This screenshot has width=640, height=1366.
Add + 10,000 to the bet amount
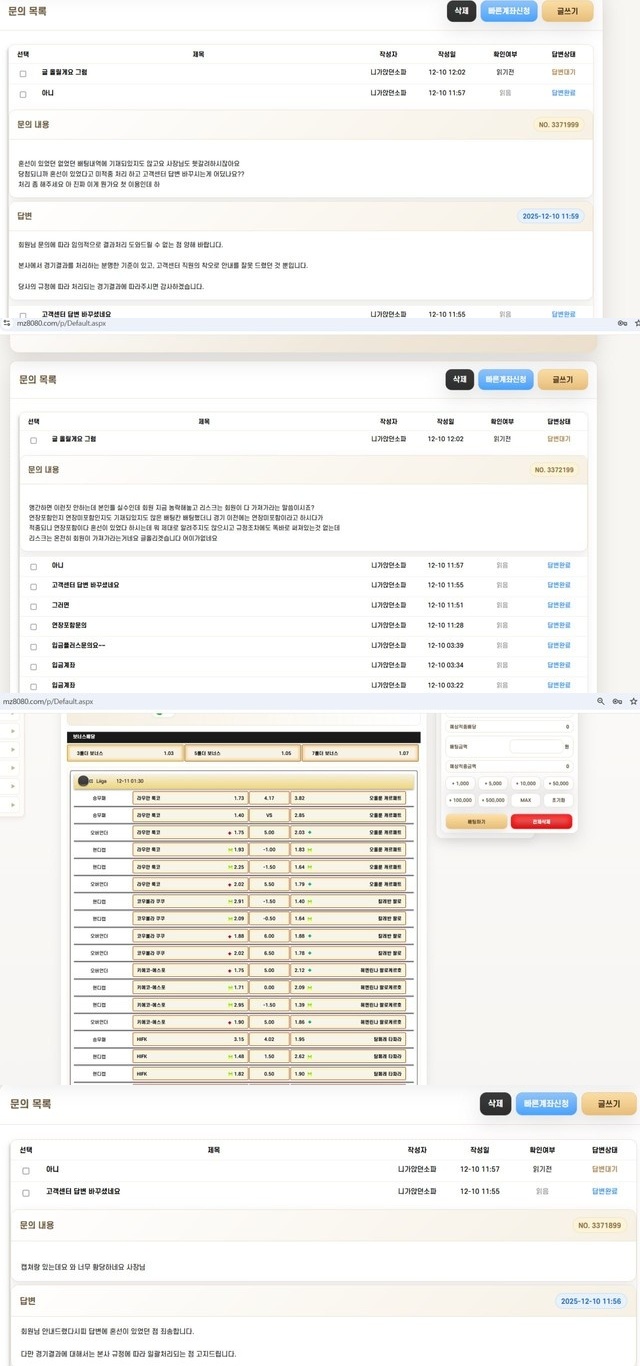click(x=526, y=783)
